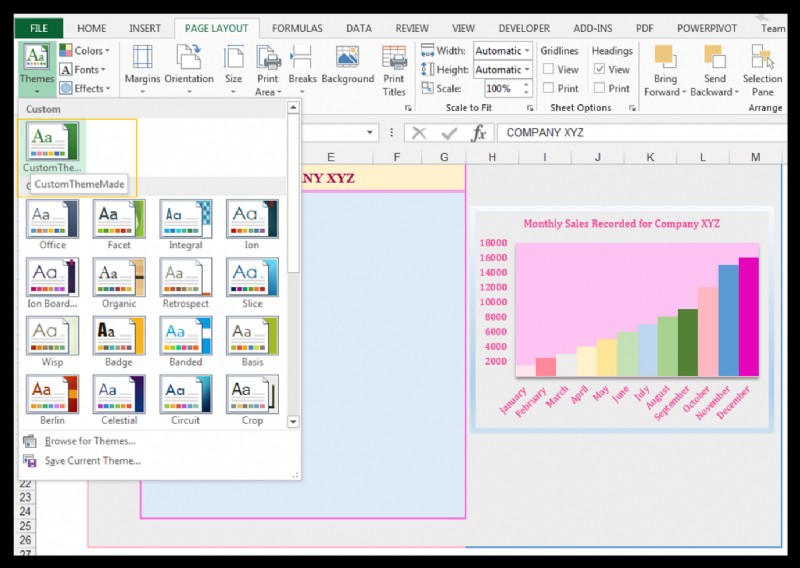Click the Print Area icon

click(x=268, y=57)
